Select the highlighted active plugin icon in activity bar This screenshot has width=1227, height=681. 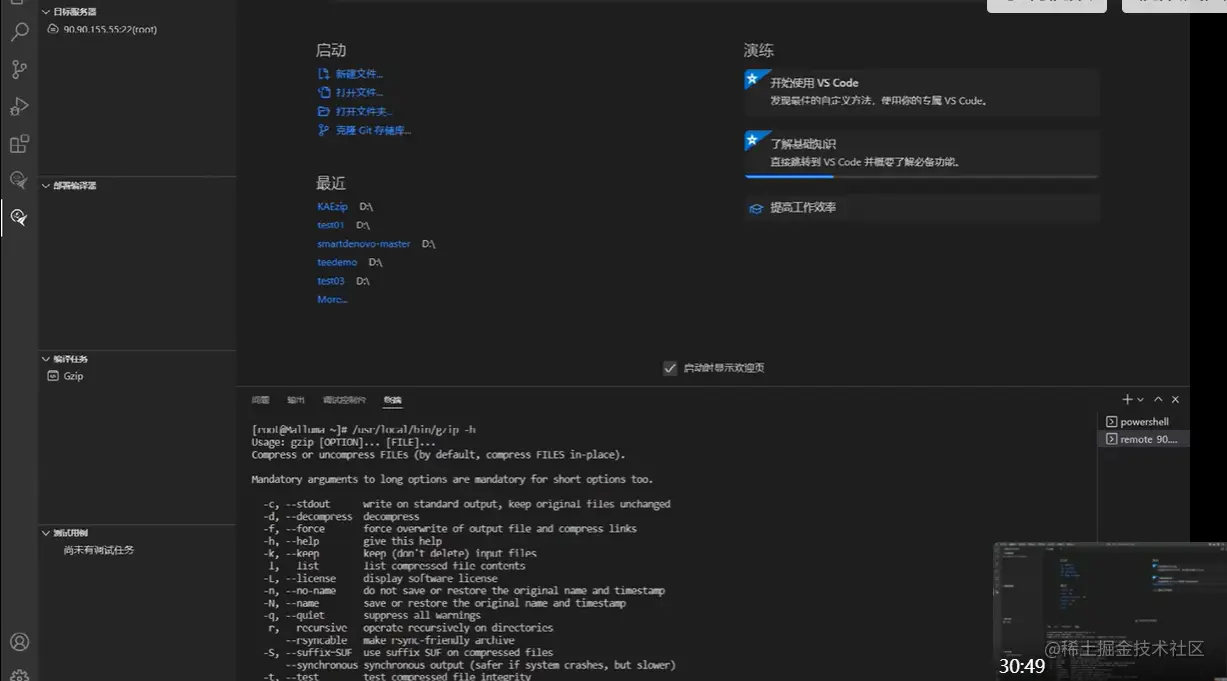coord(19,216)
